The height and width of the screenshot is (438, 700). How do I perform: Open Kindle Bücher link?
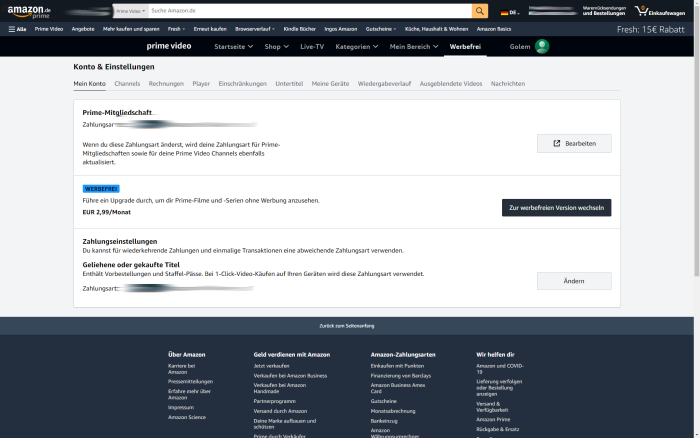300,29
